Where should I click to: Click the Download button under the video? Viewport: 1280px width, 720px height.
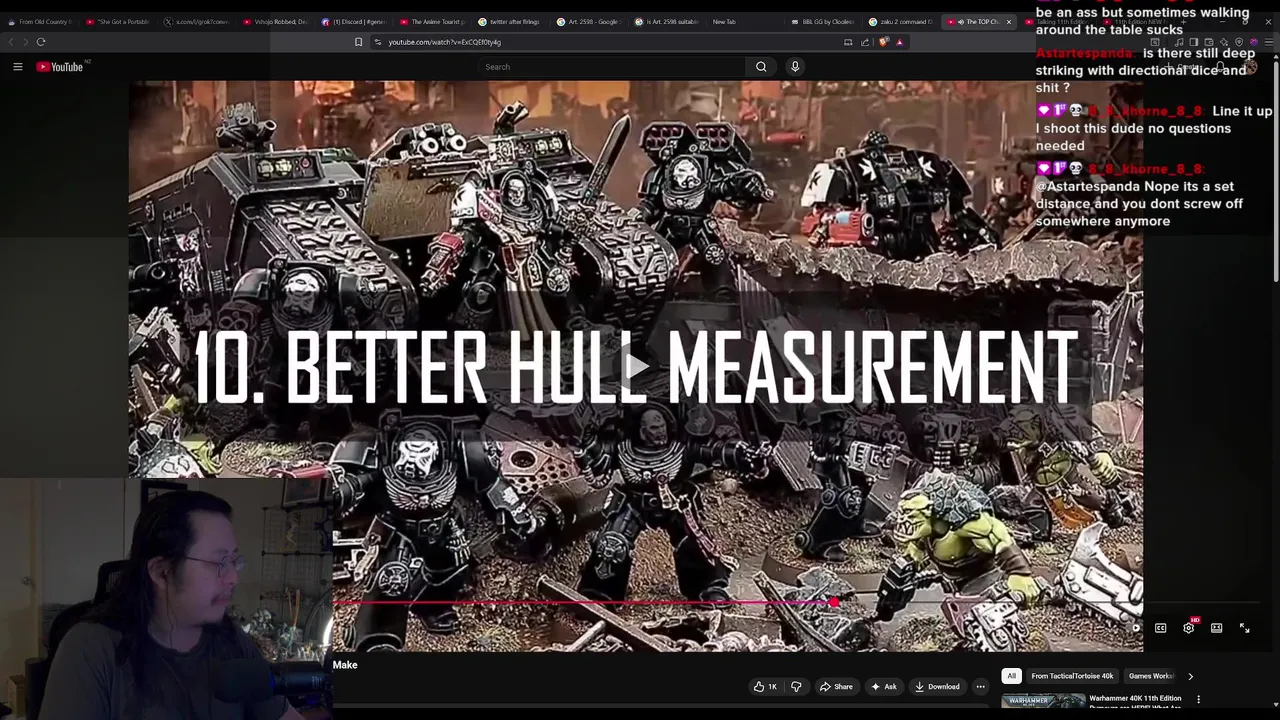click(x=937, y=687)
